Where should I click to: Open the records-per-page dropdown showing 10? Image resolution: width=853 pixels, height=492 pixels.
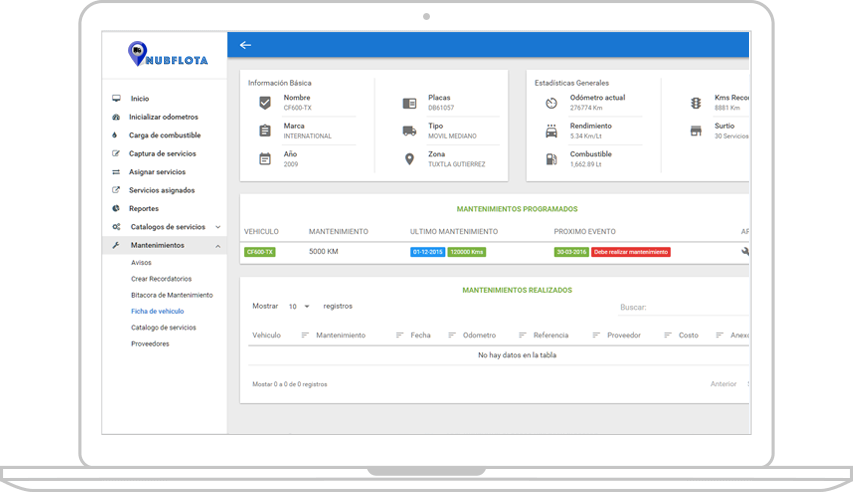(x=299, y=306)
